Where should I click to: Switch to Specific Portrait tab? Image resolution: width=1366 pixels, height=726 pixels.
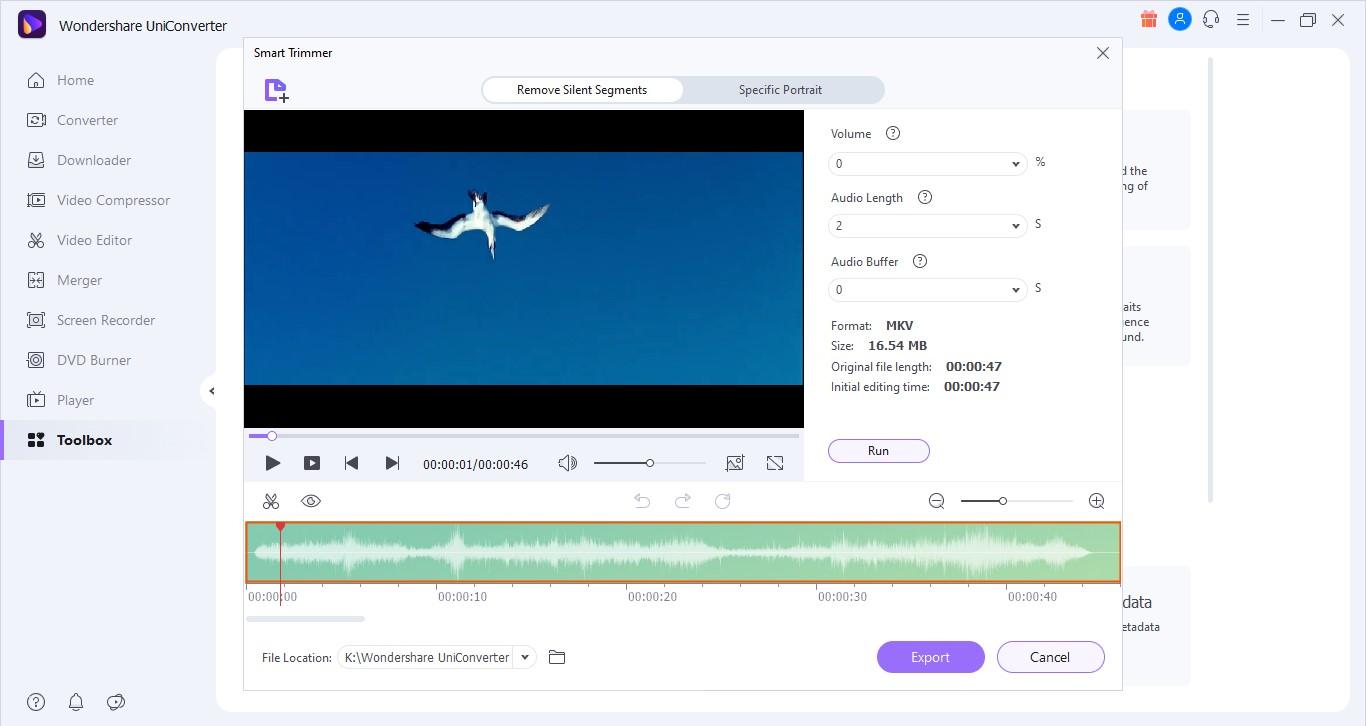click(780, 90)
